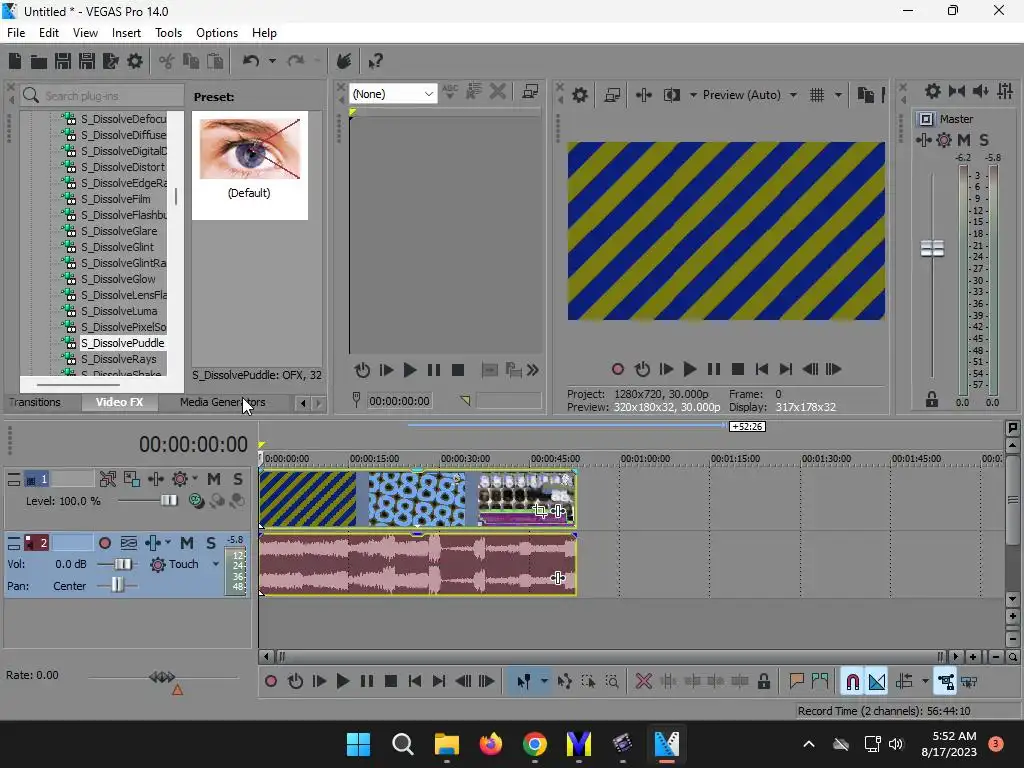Select S_DissolveRays in the plug-in list

118,359
